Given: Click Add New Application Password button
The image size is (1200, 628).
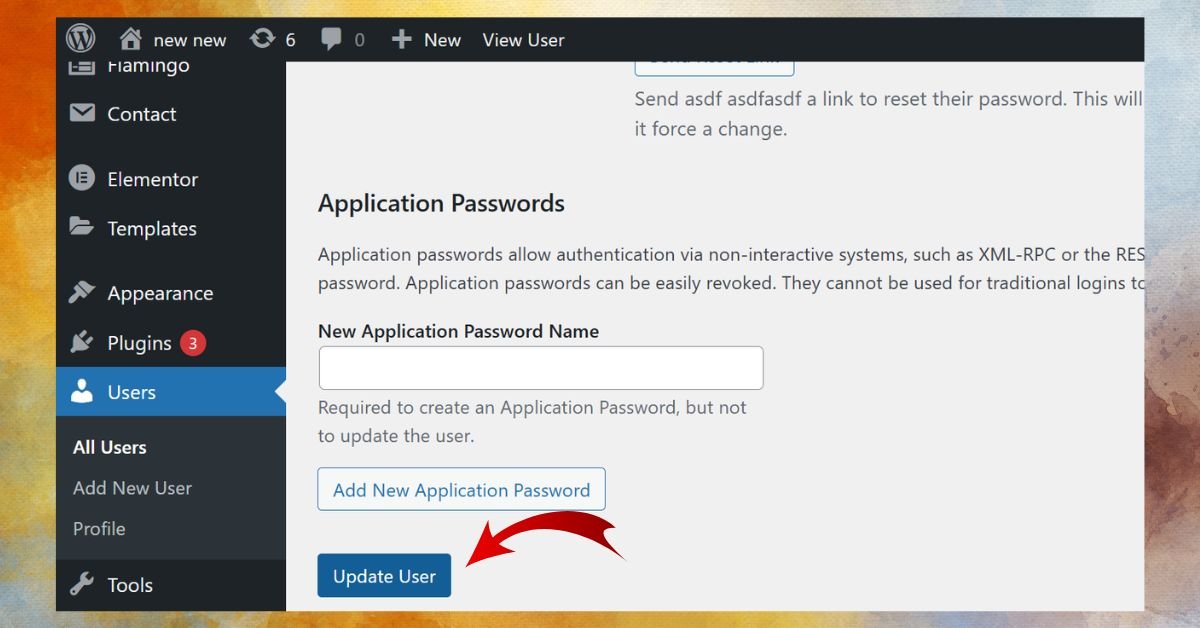Looking at the screenshot, I should [x=461, y=489].
